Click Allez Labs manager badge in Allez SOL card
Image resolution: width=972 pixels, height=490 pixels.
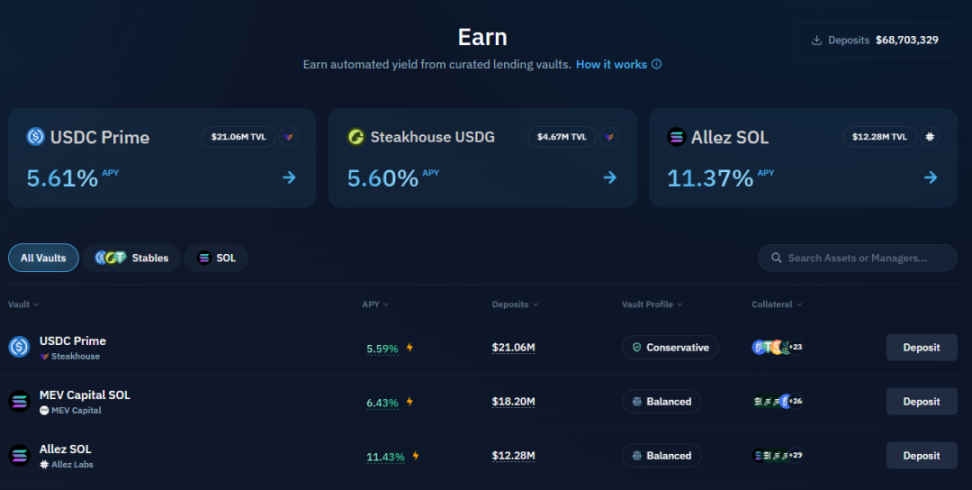[930, 137]
